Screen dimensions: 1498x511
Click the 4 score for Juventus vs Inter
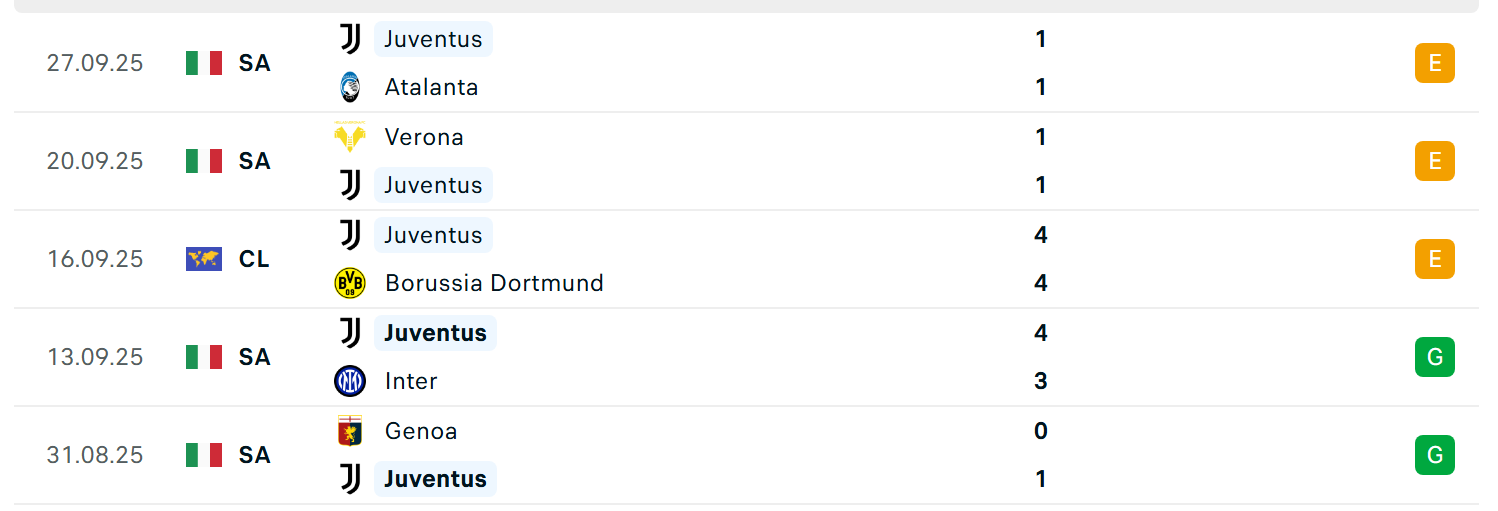[x=1041, y=333]
